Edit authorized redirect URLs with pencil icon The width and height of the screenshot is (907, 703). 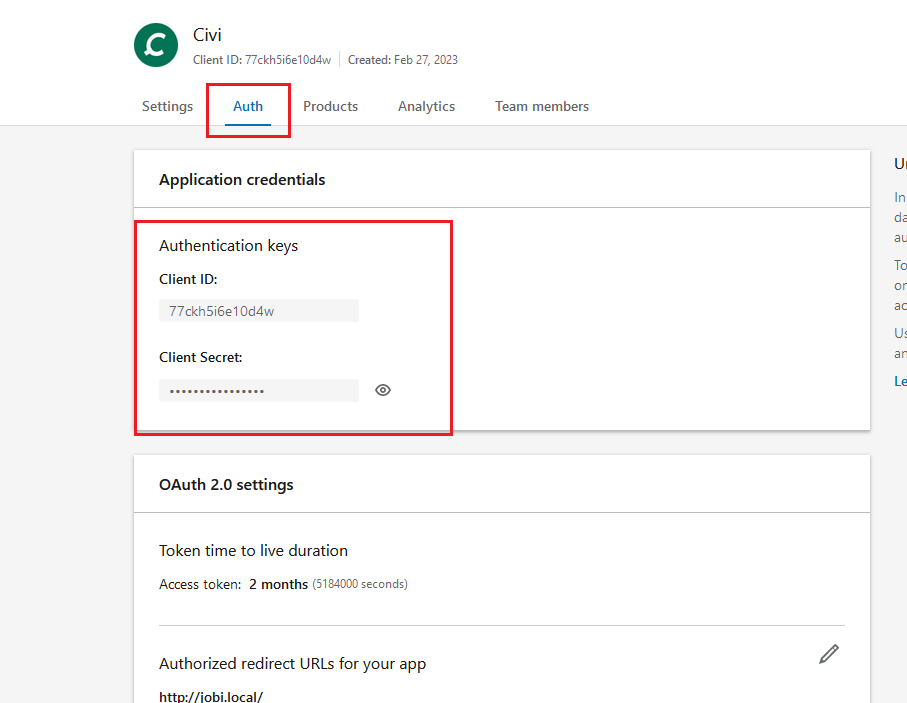click(x=828, y=654)
